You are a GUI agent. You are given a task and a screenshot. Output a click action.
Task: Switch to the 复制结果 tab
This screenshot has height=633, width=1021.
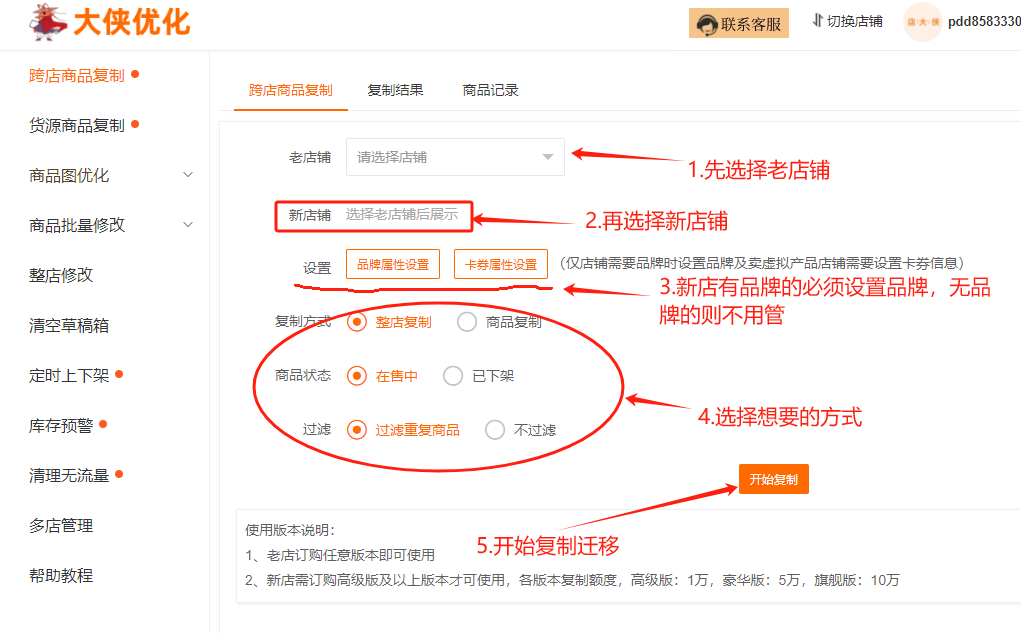pyautogui.click(x=395, y=91)
